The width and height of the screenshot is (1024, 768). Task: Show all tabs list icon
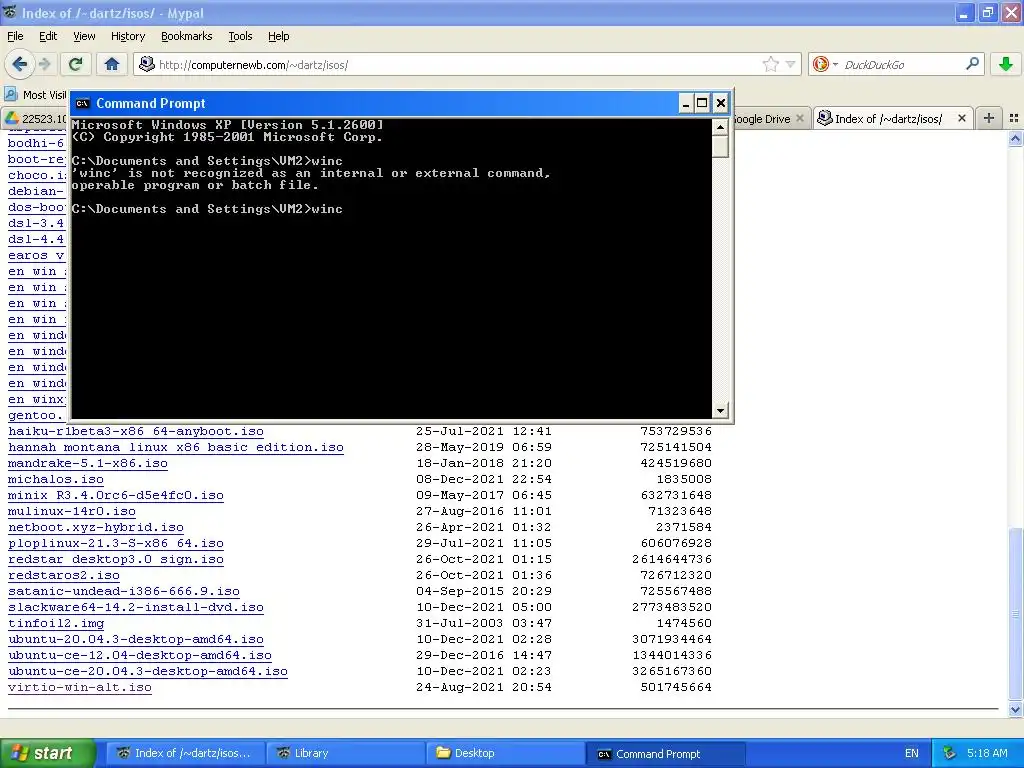[1014, 118]
